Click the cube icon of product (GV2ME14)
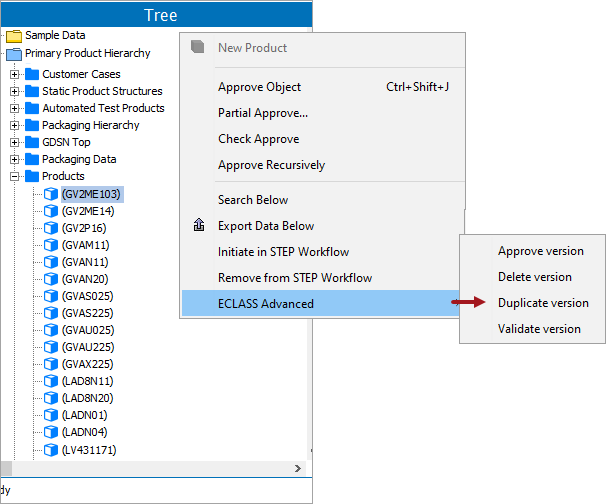The height and width of the screenshot is (504, 606). coord(51,211)
